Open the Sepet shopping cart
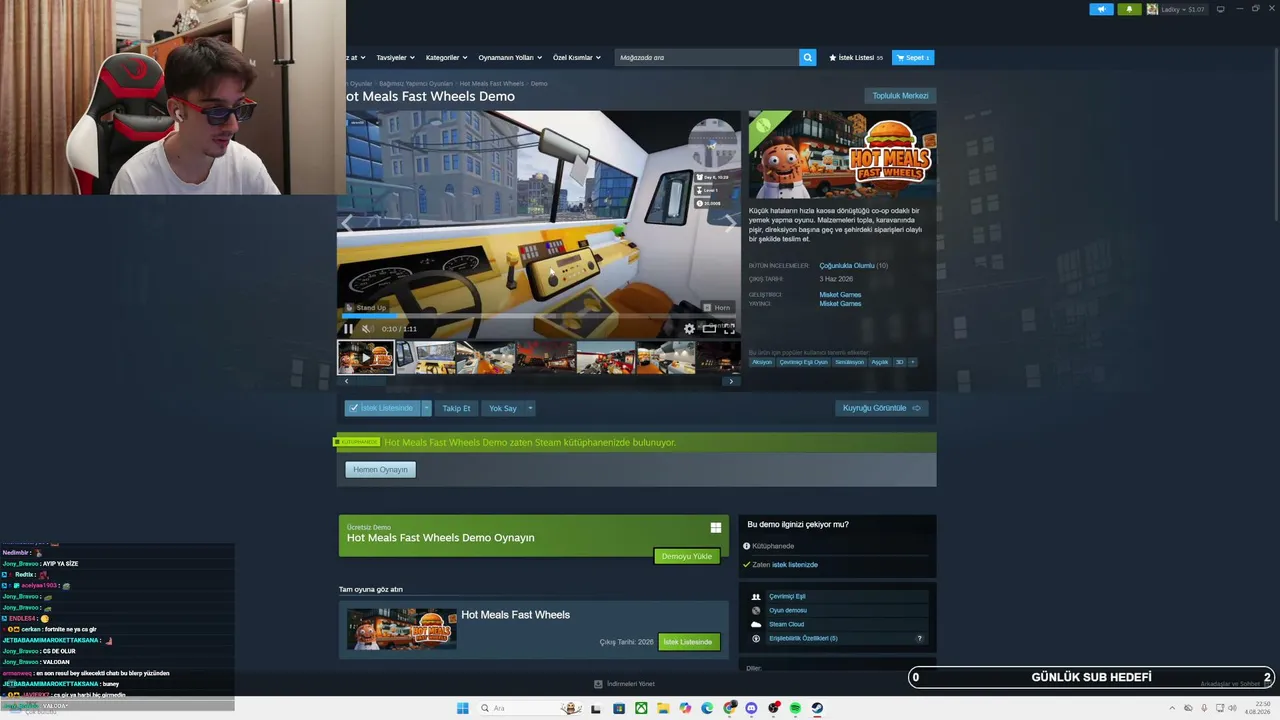Screen dimensions: 1280x720 pyautogui.click(x=913, y=58)
